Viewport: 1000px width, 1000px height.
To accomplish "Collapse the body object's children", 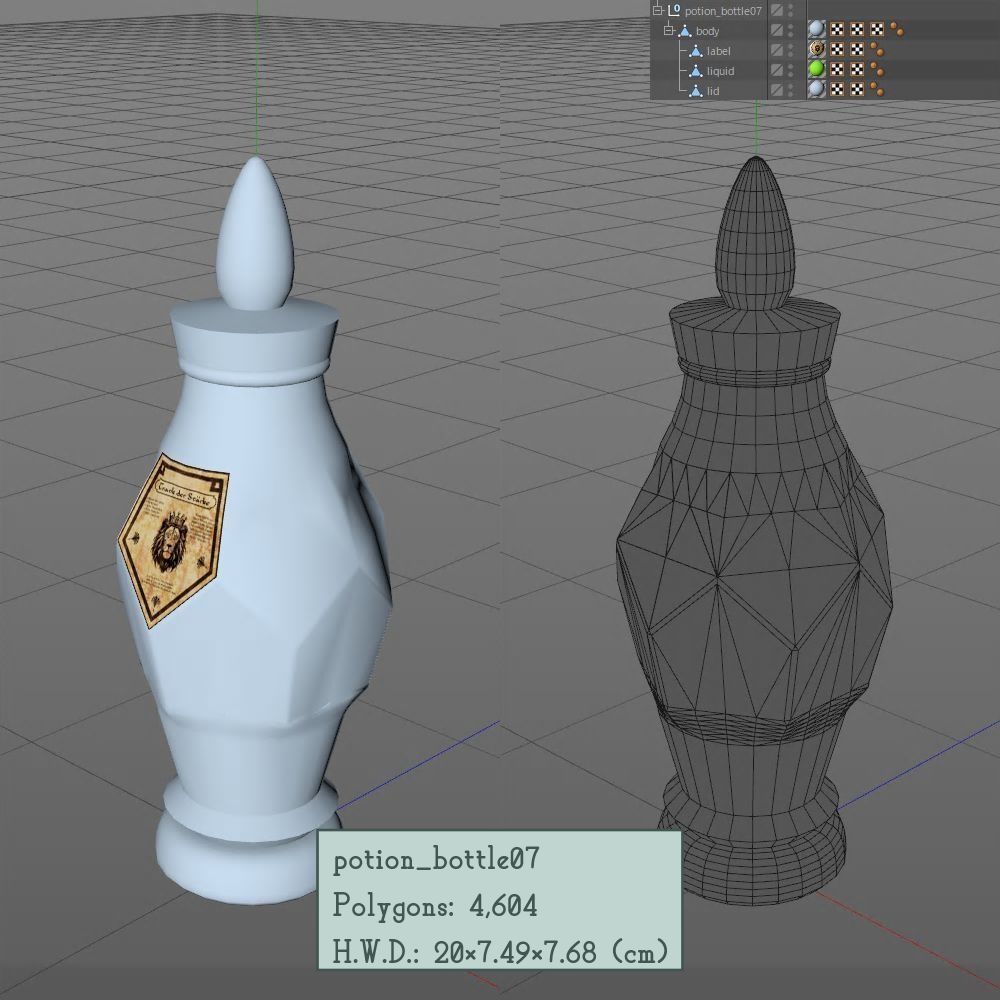I will pyautogui.click(x=668, y=31).
